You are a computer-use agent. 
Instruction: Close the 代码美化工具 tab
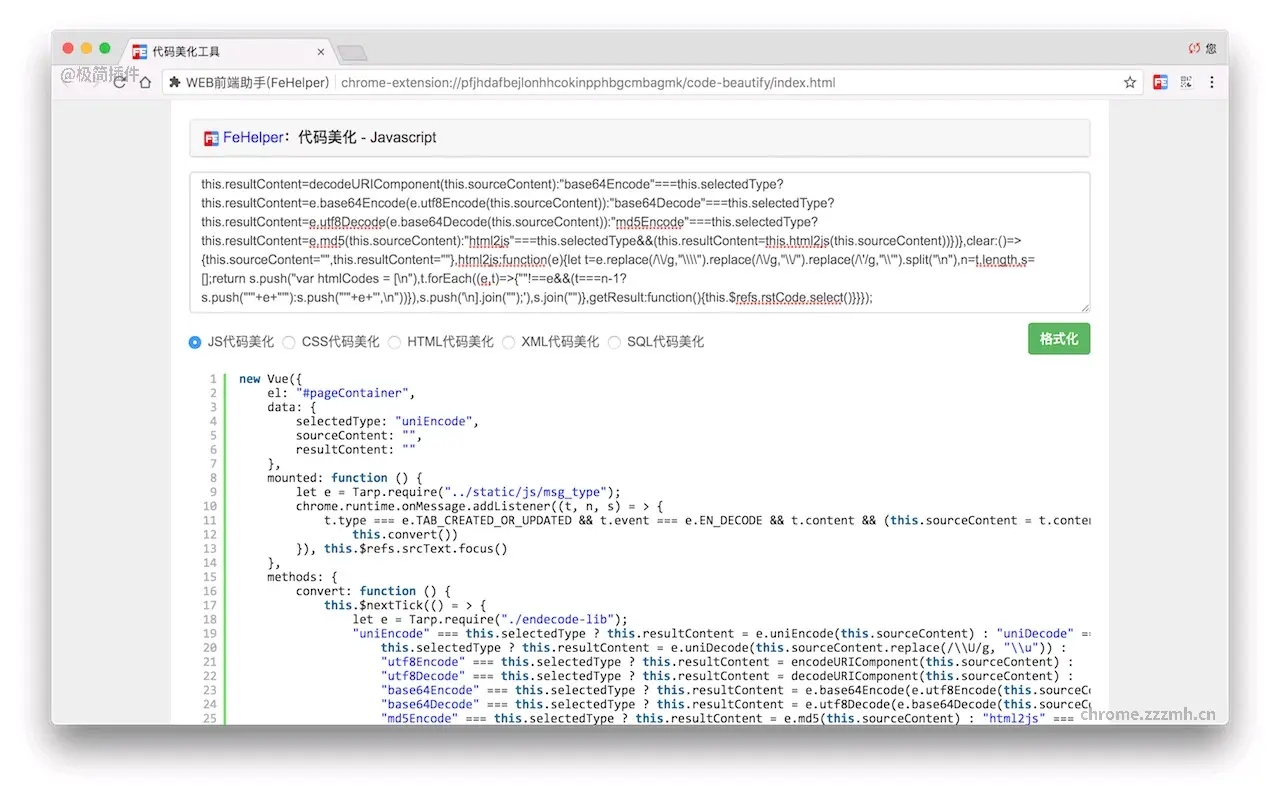pos(321,52)
